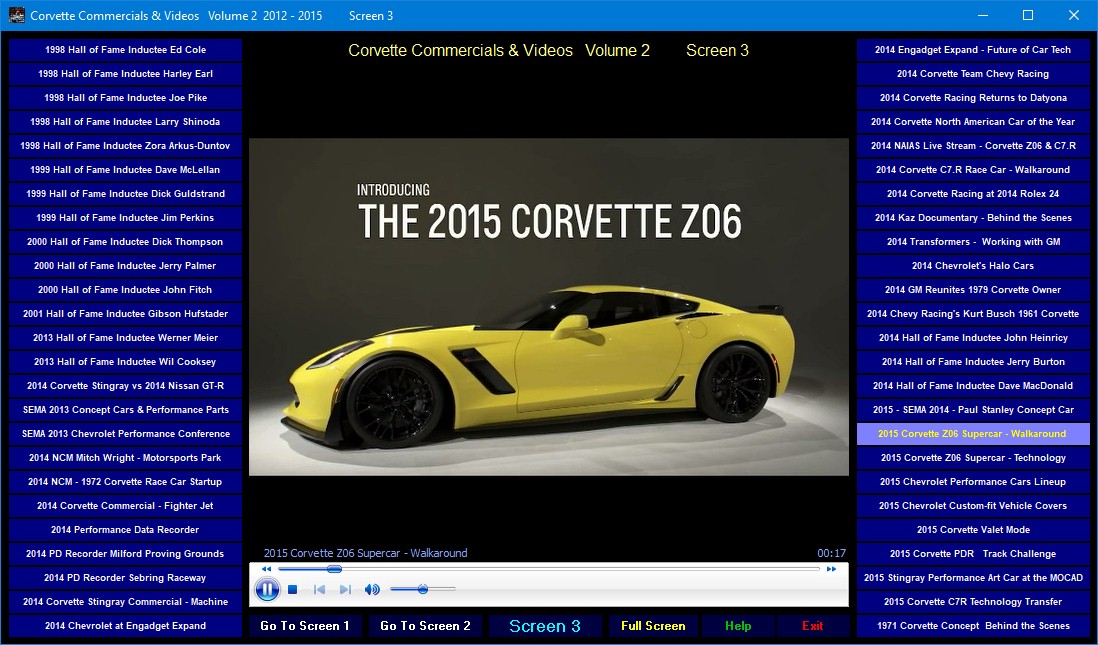Click the rewind double-arrow icon
Screen dimensions: 1098x645
(x=266, y=569)
